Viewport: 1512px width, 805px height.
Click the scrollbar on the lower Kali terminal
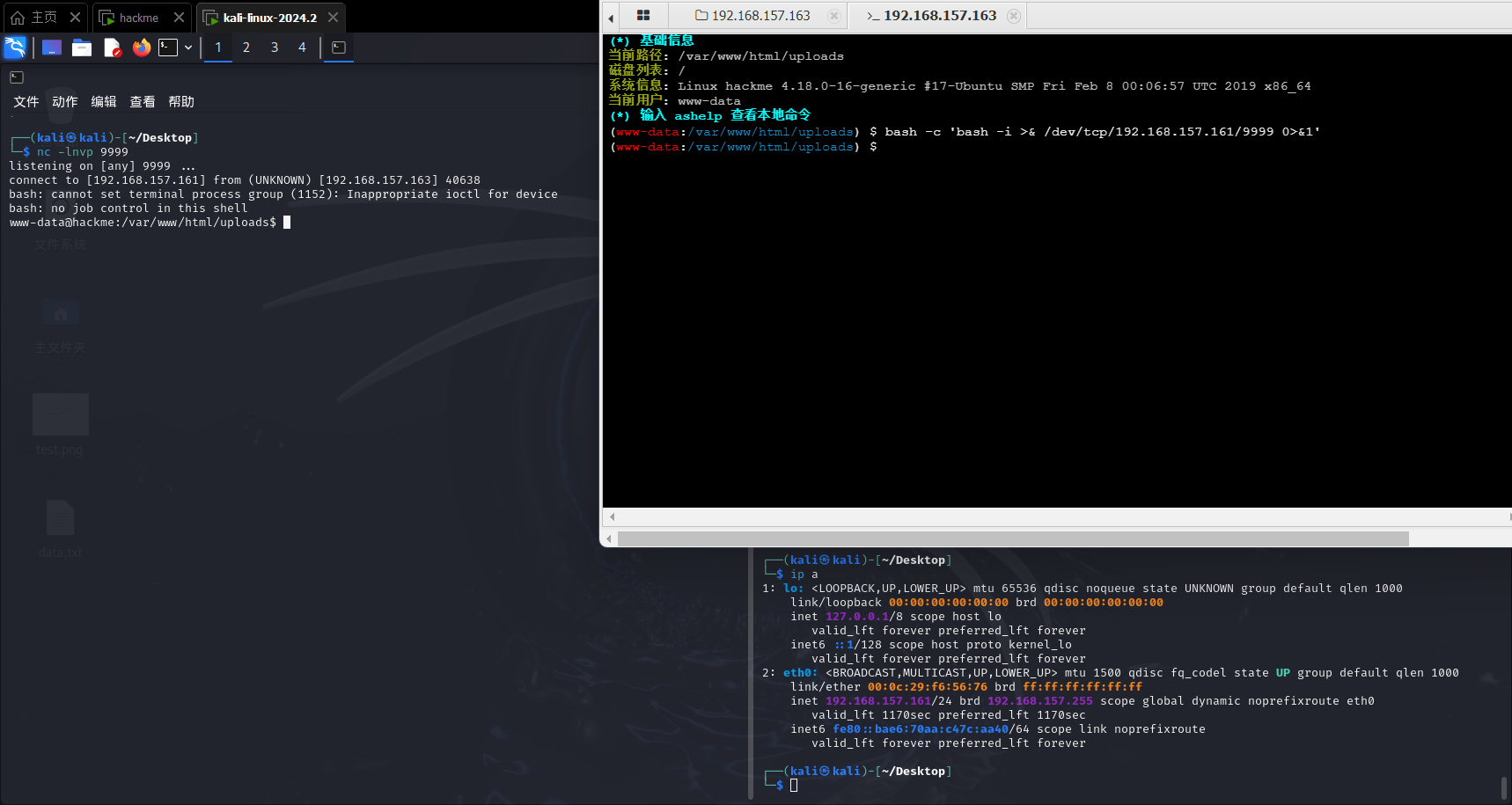(x=1503, y=787)
